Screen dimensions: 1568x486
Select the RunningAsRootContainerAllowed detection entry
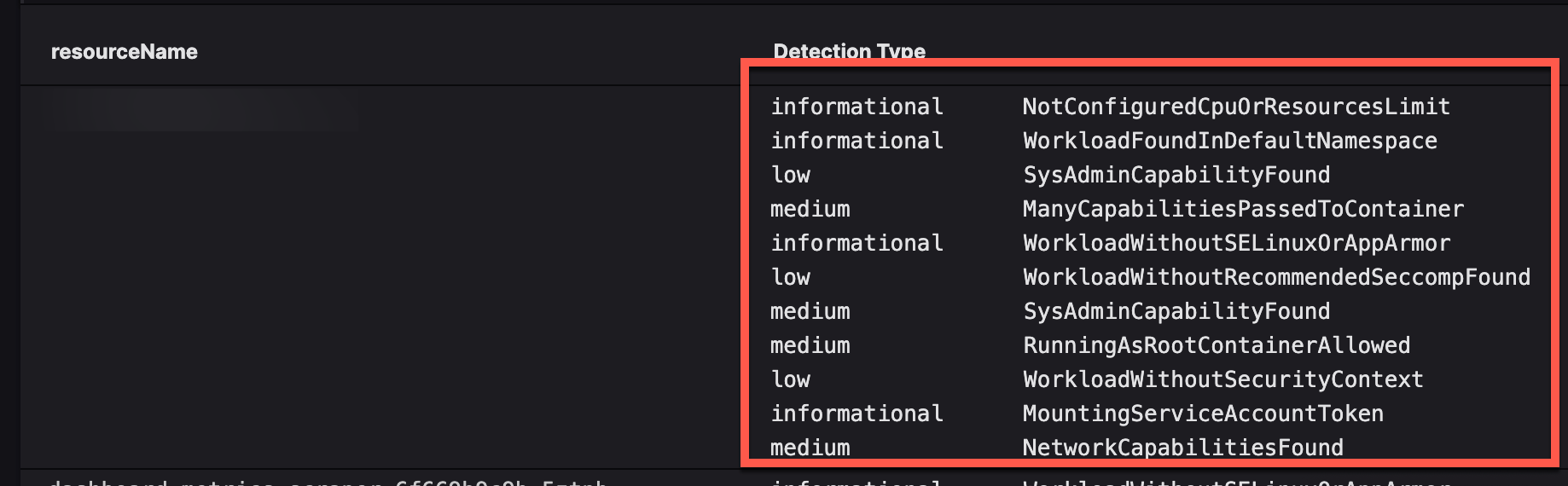tap(1217, 345)
